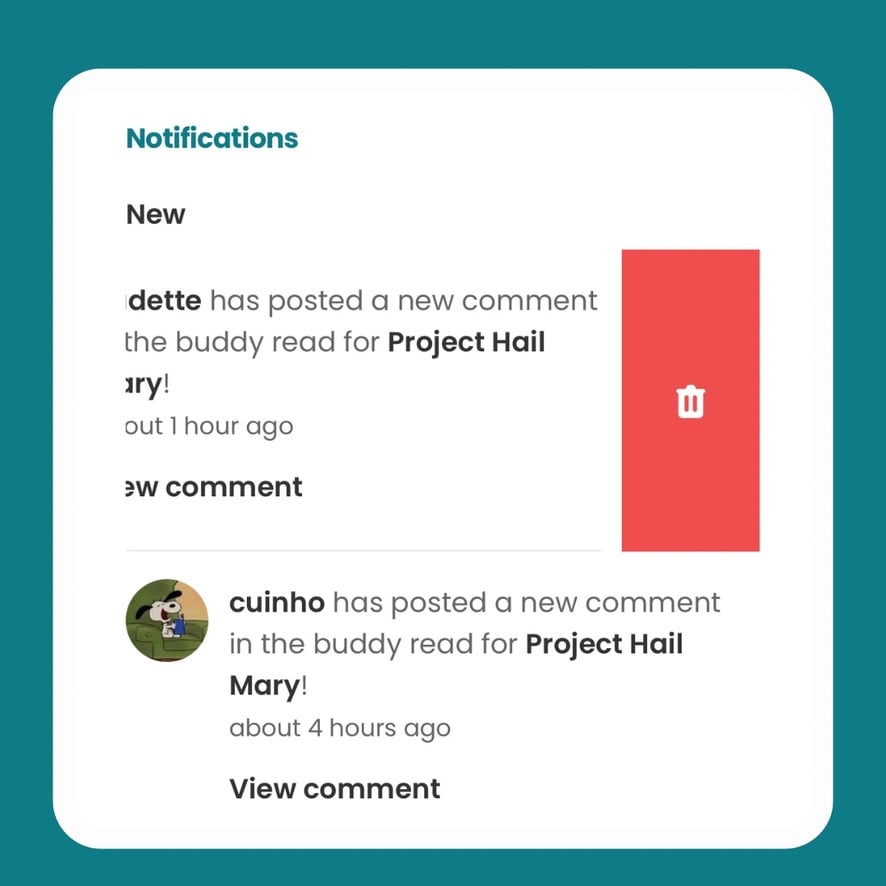Click the trash icon to delete notification

[690, 400]
